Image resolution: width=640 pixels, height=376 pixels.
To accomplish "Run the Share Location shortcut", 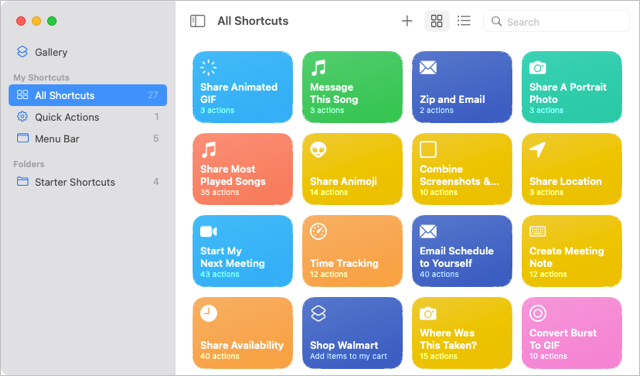I will pos(572,169).
